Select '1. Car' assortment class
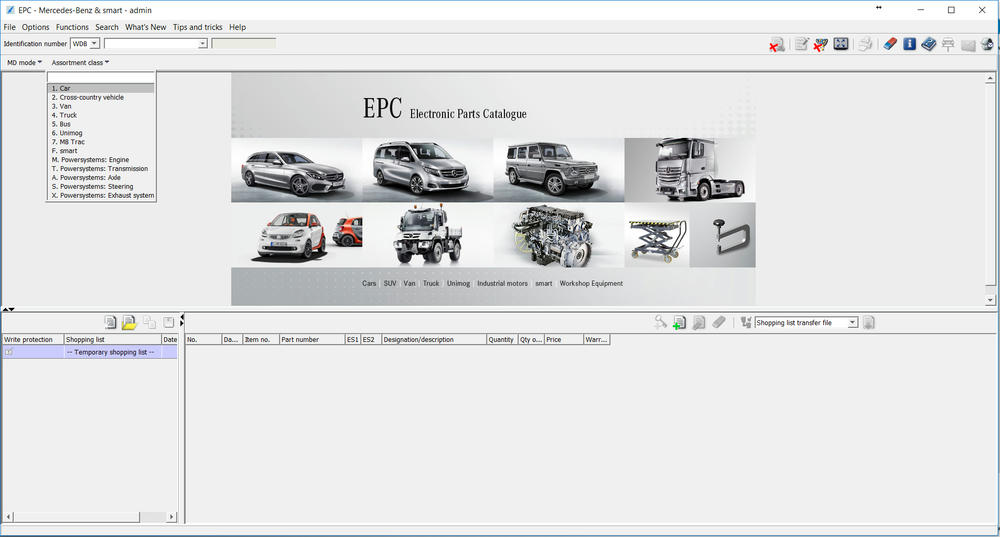 [x=101, y=89]
